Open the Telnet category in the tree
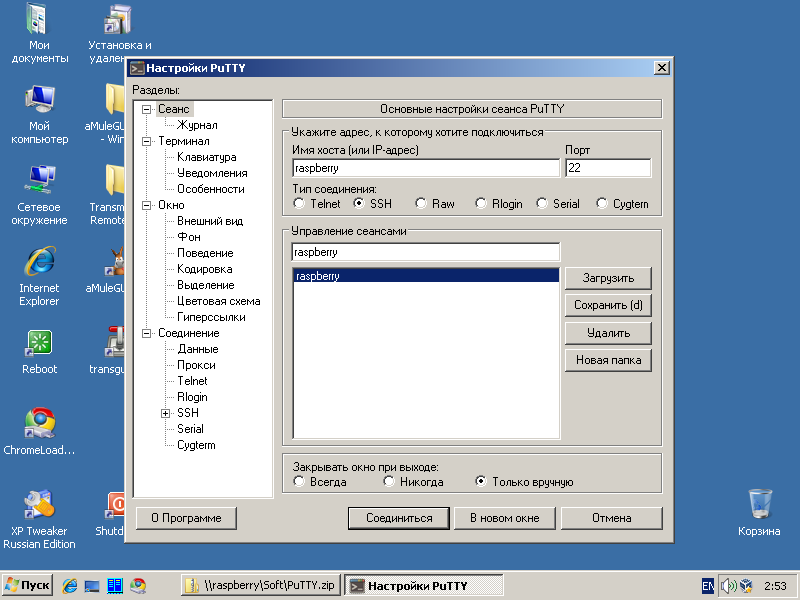This screenshot has height=600, width=800. [192, 381]
